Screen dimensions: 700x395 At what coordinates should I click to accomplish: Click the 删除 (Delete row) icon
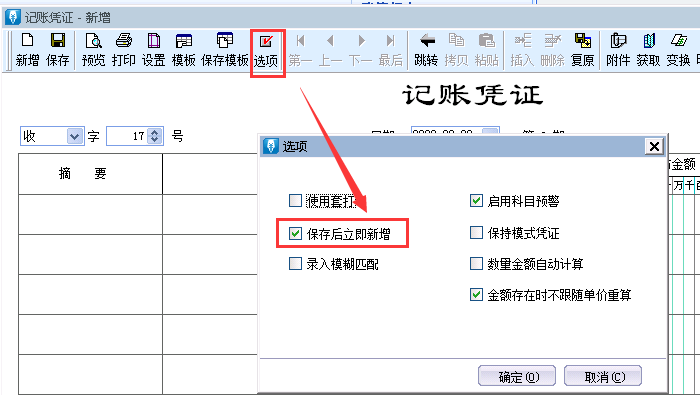tap(552, 50)
